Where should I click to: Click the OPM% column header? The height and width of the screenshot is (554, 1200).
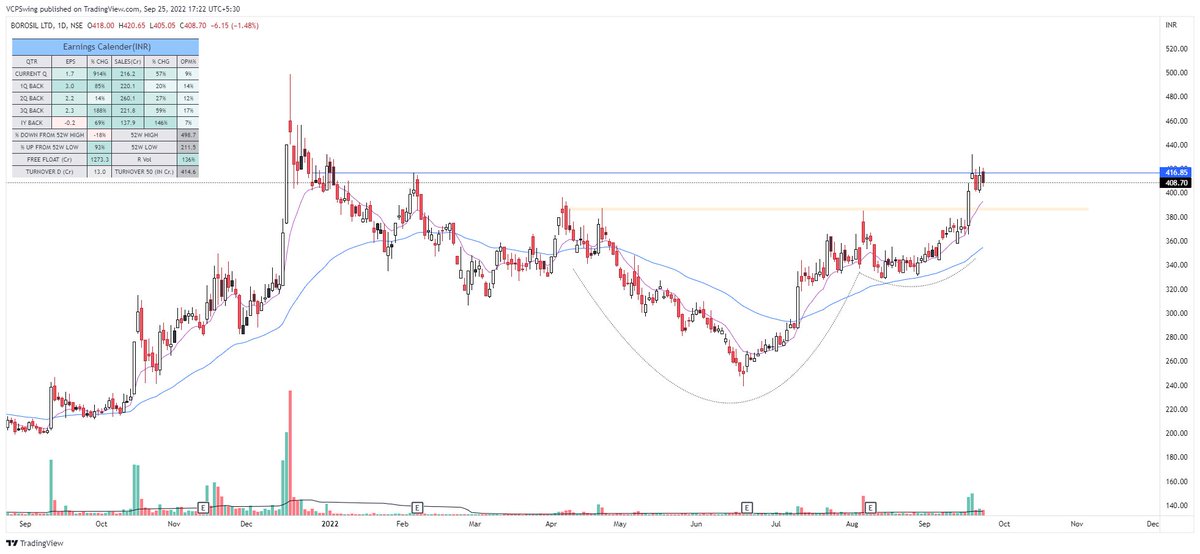tap(188, 61)
